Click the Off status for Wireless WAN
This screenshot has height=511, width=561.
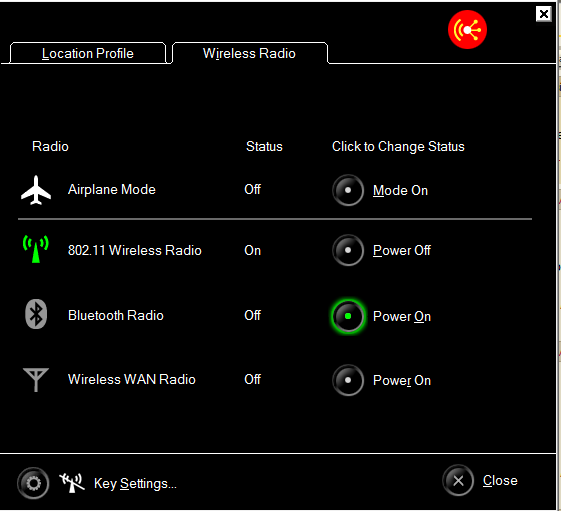(253, 379)
